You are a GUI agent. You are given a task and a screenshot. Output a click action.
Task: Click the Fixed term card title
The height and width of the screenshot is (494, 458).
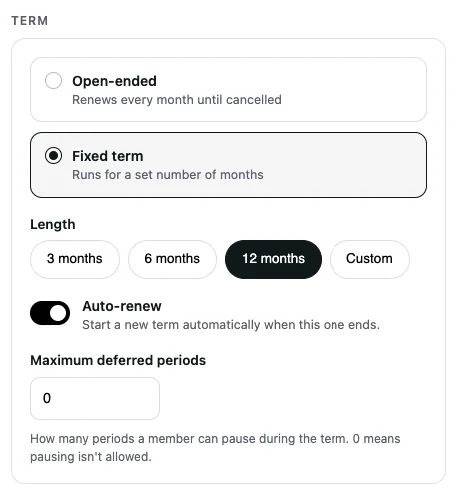108,156
